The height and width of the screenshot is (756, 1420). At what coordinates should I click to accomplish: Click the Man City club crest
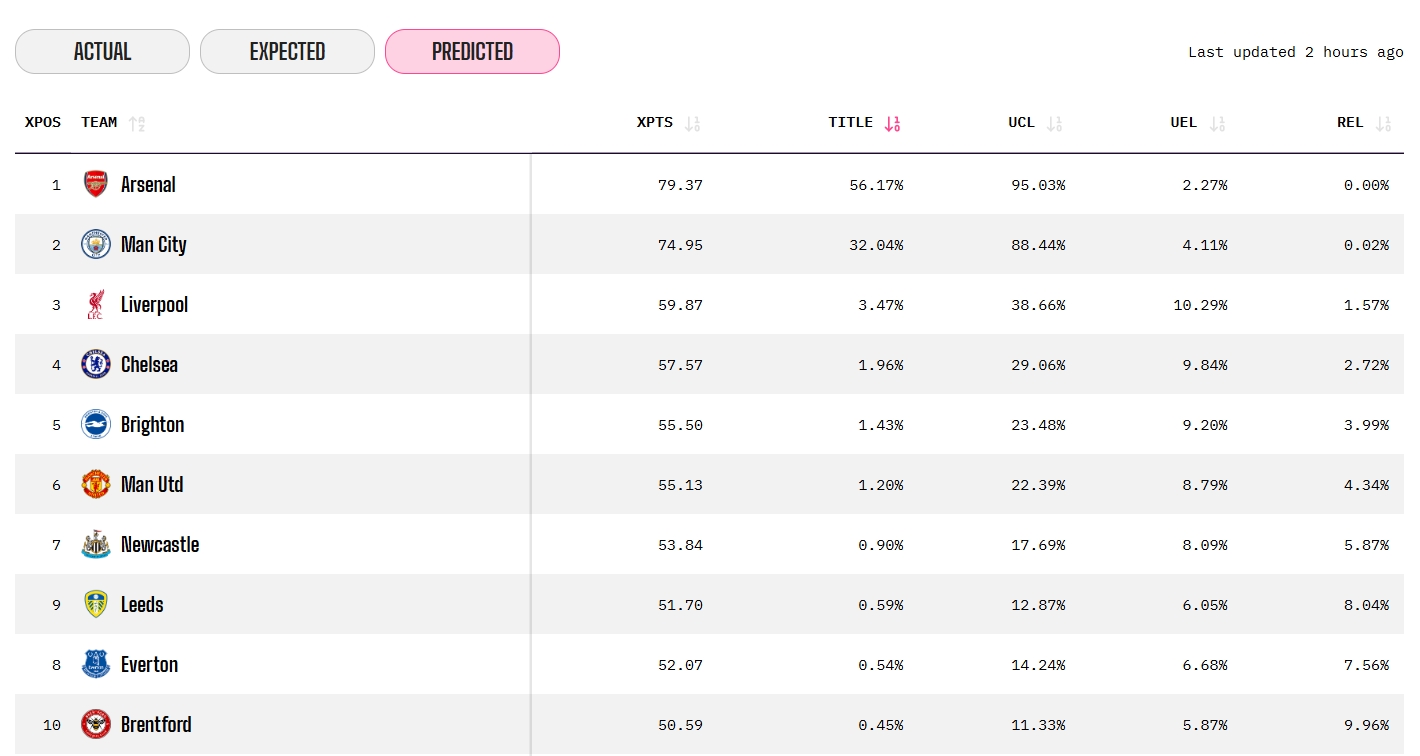click(96, 244)
